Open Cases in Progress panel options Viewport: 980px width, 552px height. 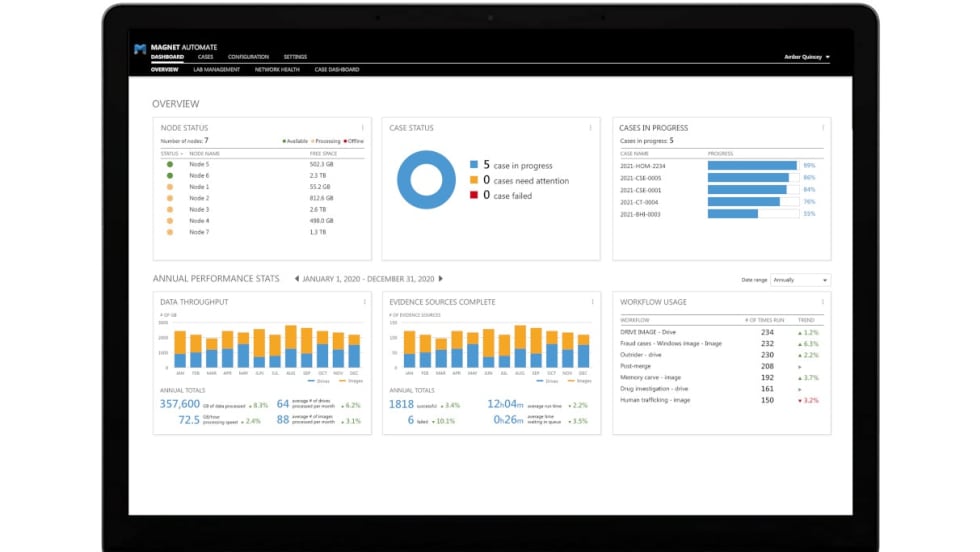click(x=823, y=128)
